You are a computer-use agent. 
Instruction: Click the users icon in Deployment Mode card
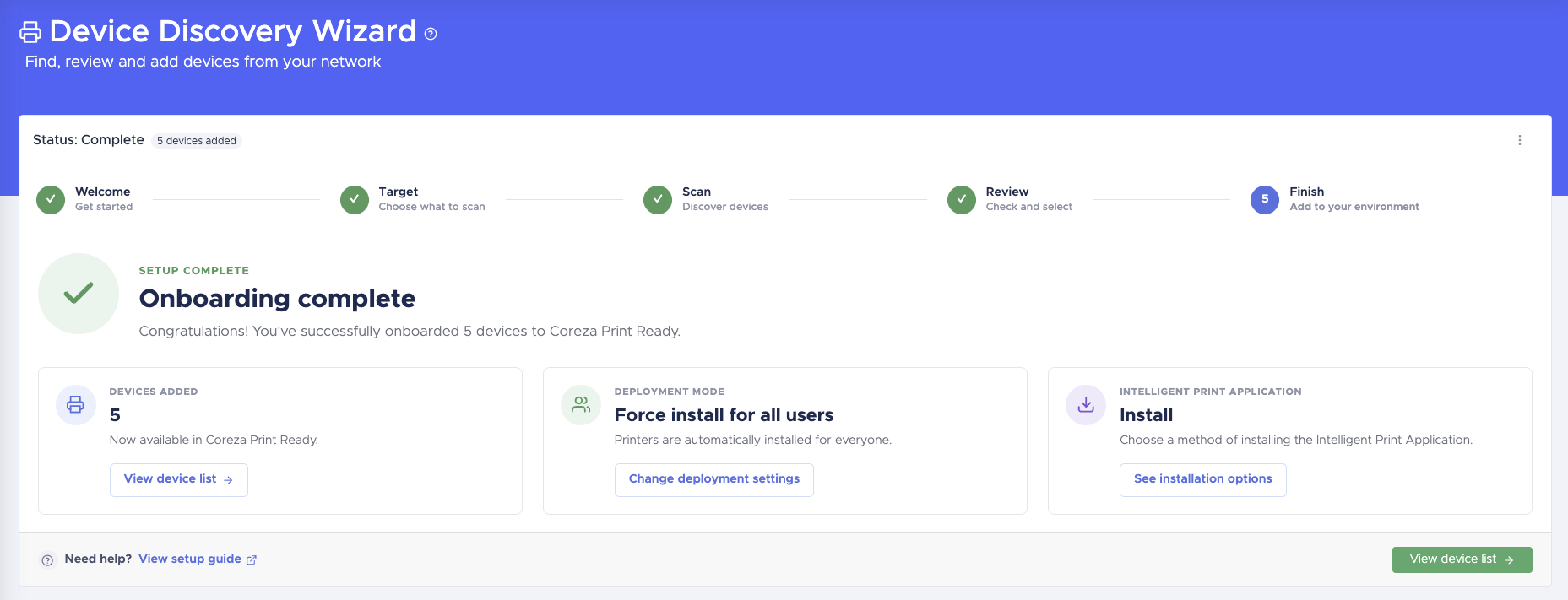click(x=581, y=405)
